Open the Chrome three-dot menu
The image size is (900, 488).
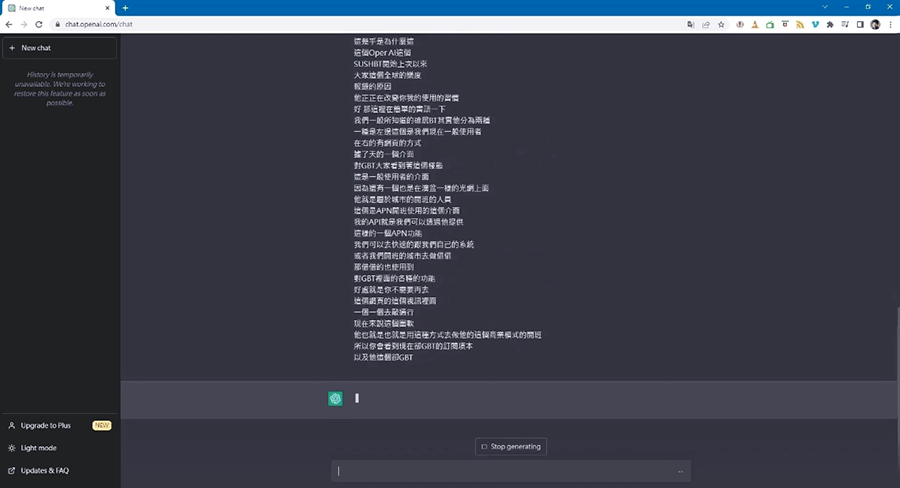[890, 24]
